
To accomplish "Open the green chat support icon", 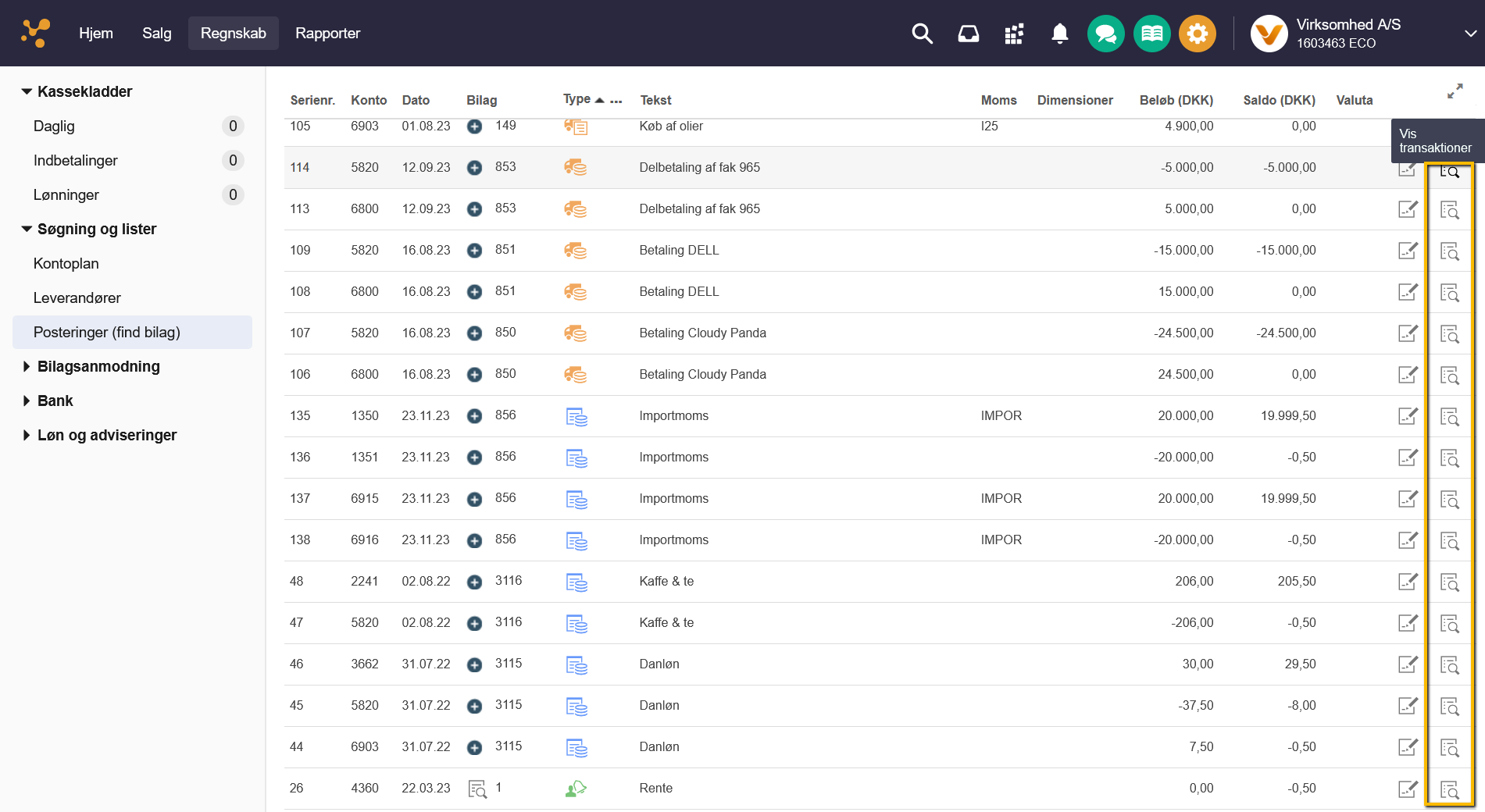I will [x=1105, y=34].
